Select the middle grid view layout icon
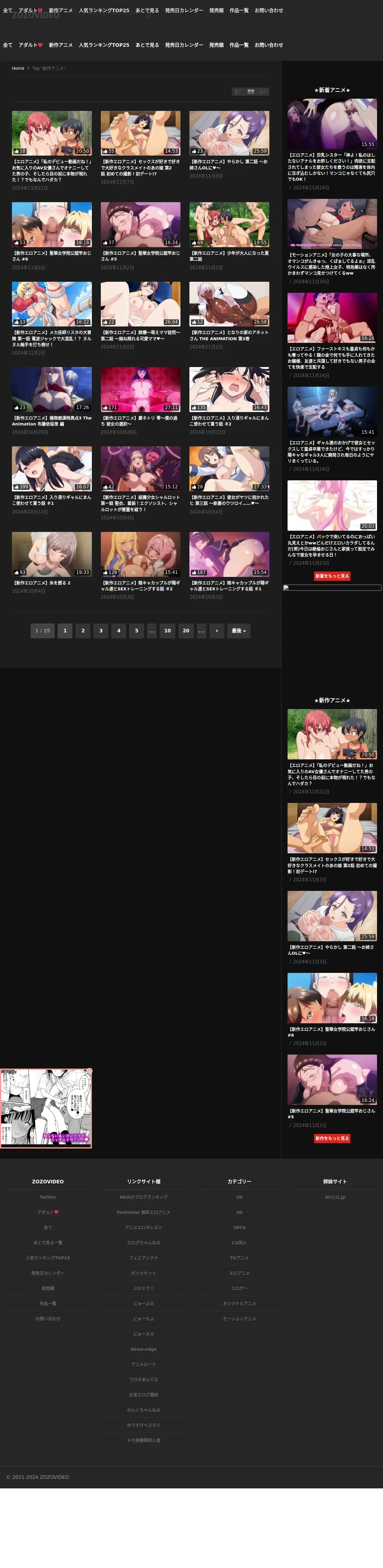Screen dimensions: 383x1568 pos(250,91)
